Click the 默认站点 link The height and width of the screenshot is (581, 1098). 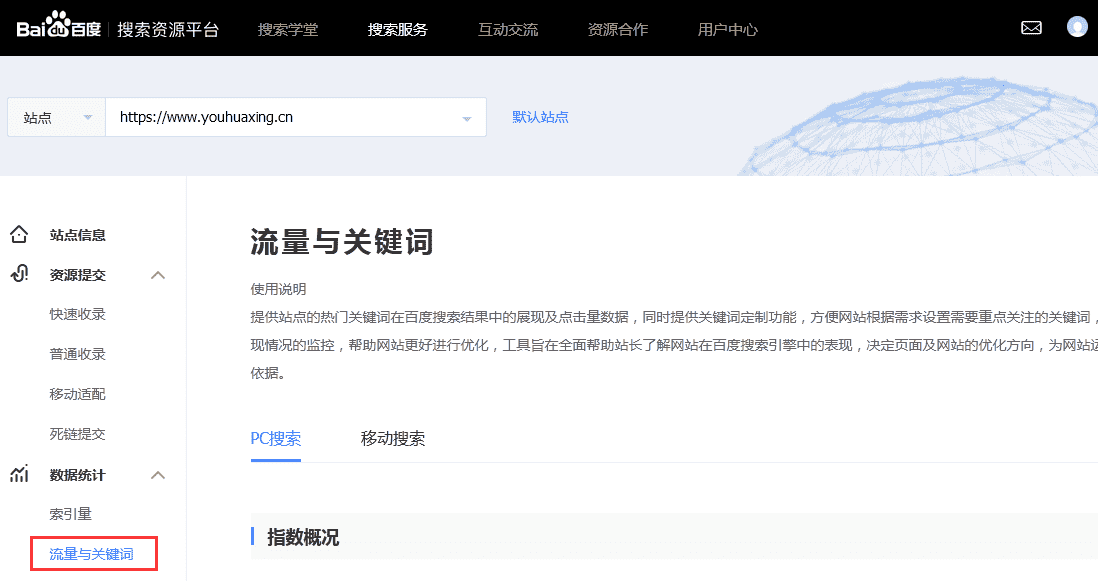click(x=540, y=116)
